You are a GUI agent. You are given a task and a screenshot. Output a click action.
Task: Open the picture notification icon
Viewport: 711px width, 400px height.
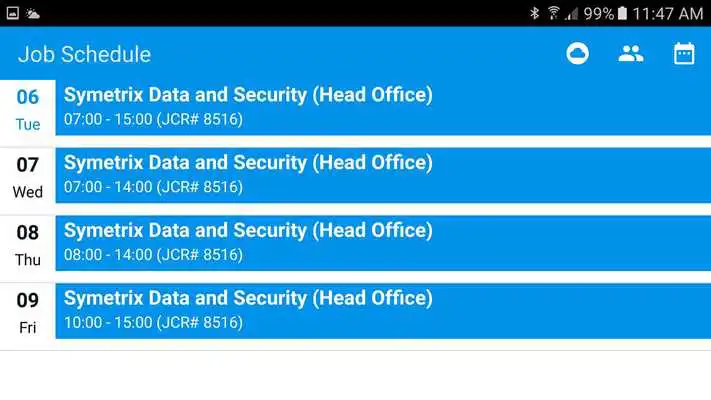click(13, 13)
